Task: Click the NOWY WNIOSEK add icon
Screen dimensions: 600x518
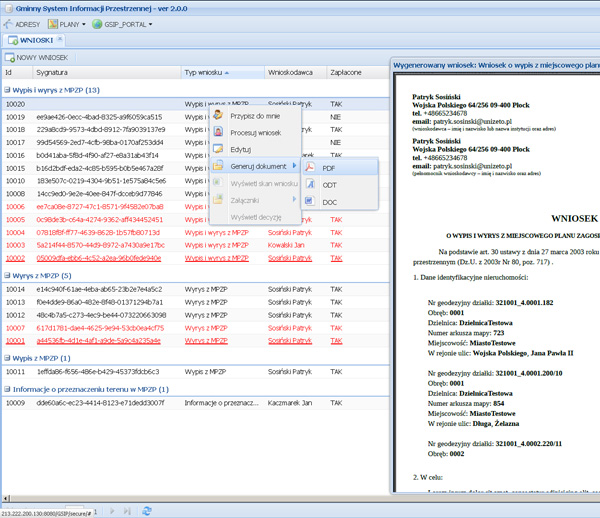Action: (x=10, y=57)
